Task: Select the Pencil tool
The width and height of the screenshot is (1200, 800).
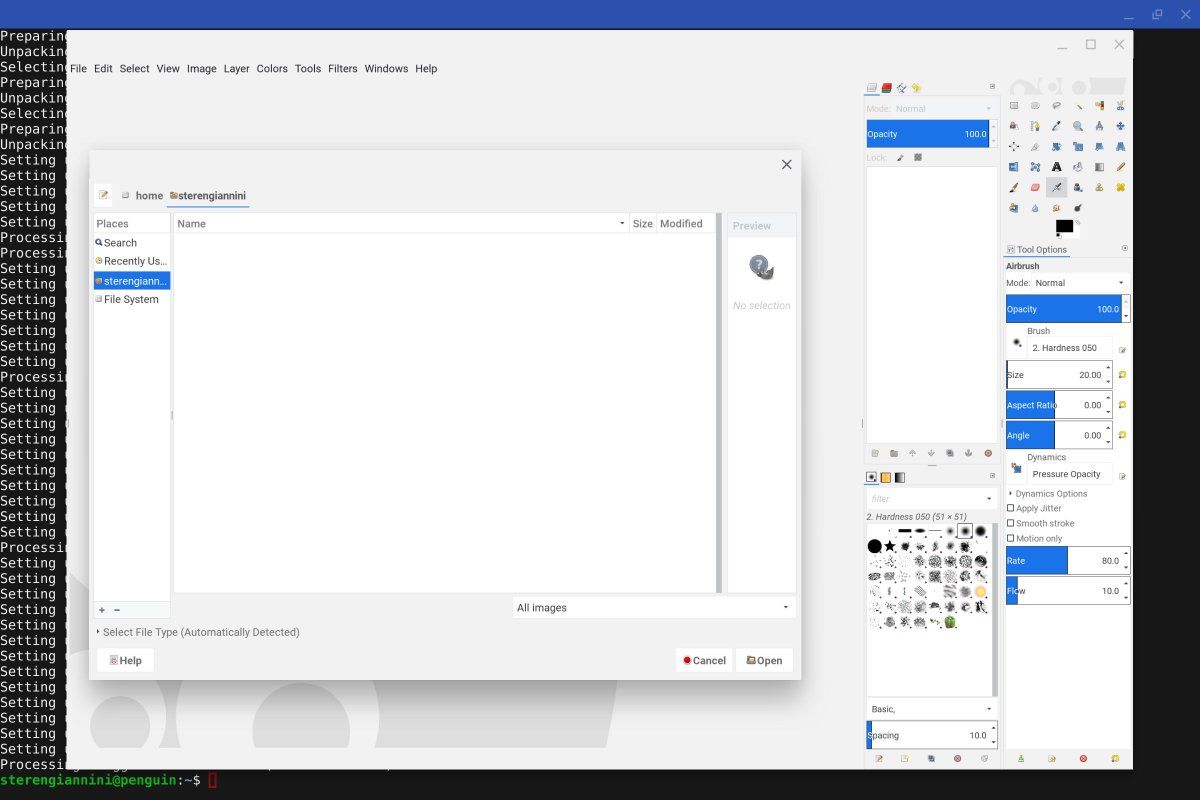Action: point(1120,167)
